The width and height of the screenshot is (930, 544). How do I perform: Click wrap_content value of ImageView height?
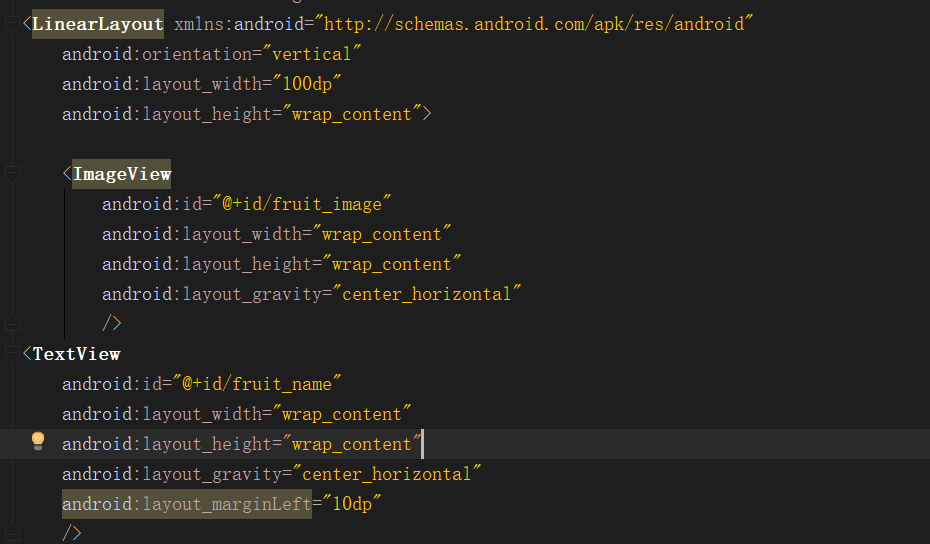point(392,264)
